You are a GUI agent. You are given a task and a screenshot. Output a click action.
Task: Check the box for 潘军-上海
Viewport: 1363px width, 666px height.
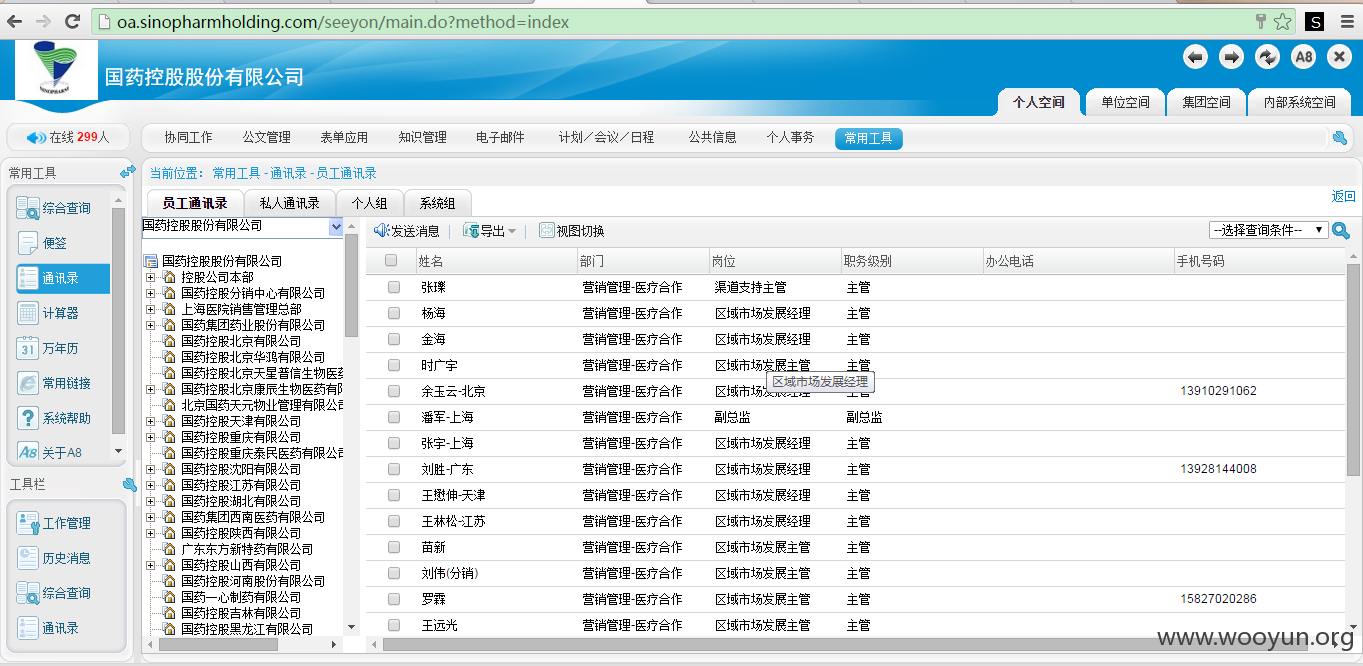pyautogui.click(x=394, y=417)
